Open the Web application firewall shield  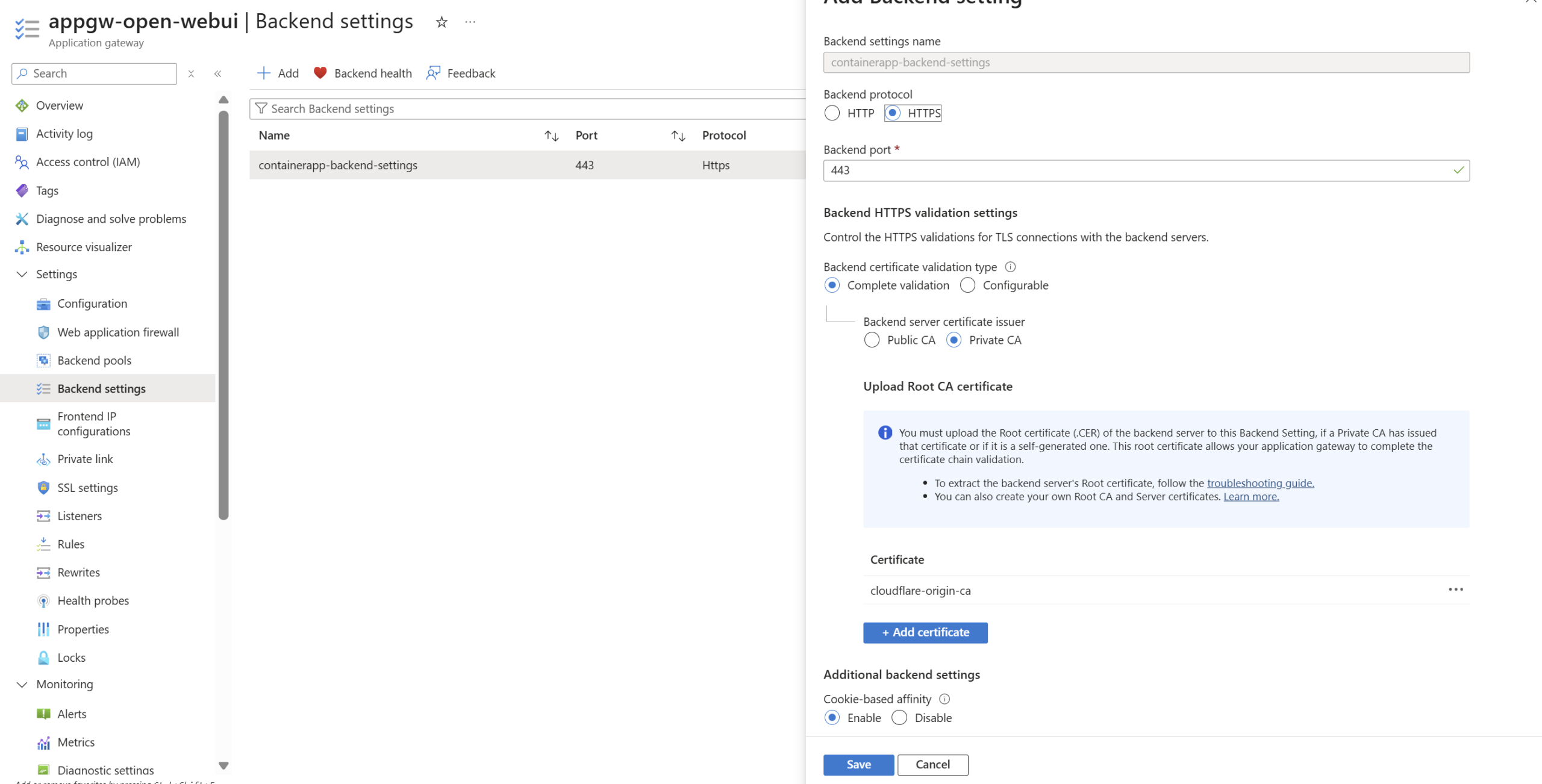[43, 332]
